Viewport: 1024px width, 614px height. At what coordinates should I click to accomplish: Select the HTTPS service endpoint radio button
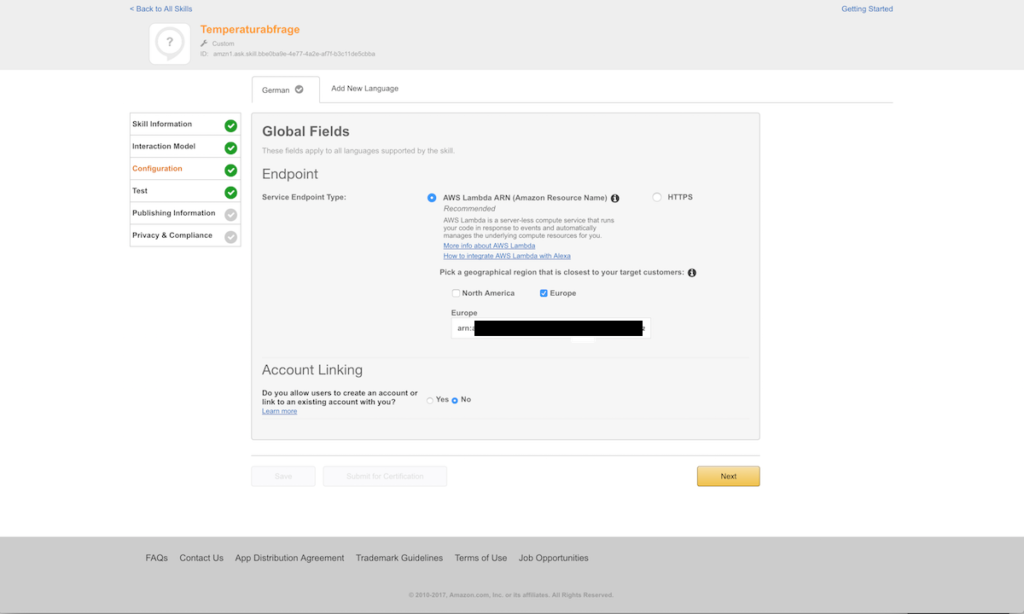(x=656, y=197)
